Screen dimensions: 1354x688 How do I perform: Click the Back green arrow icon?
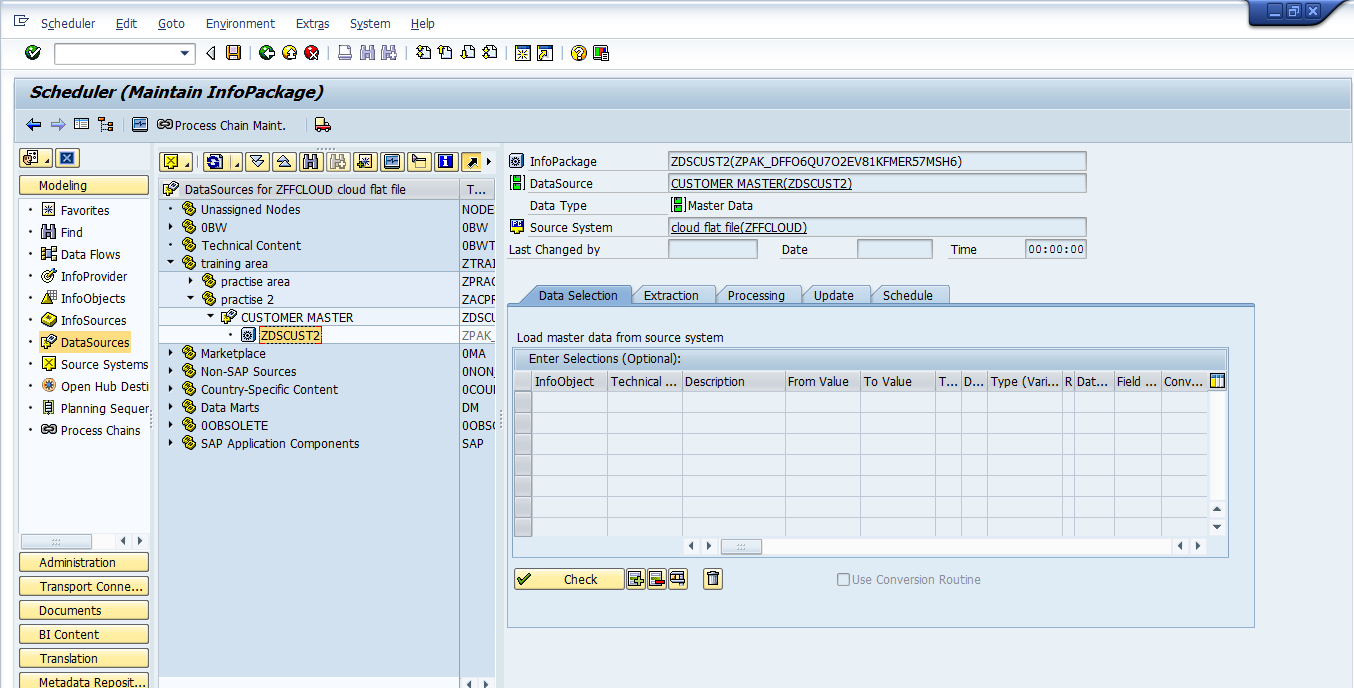point(267,53)
